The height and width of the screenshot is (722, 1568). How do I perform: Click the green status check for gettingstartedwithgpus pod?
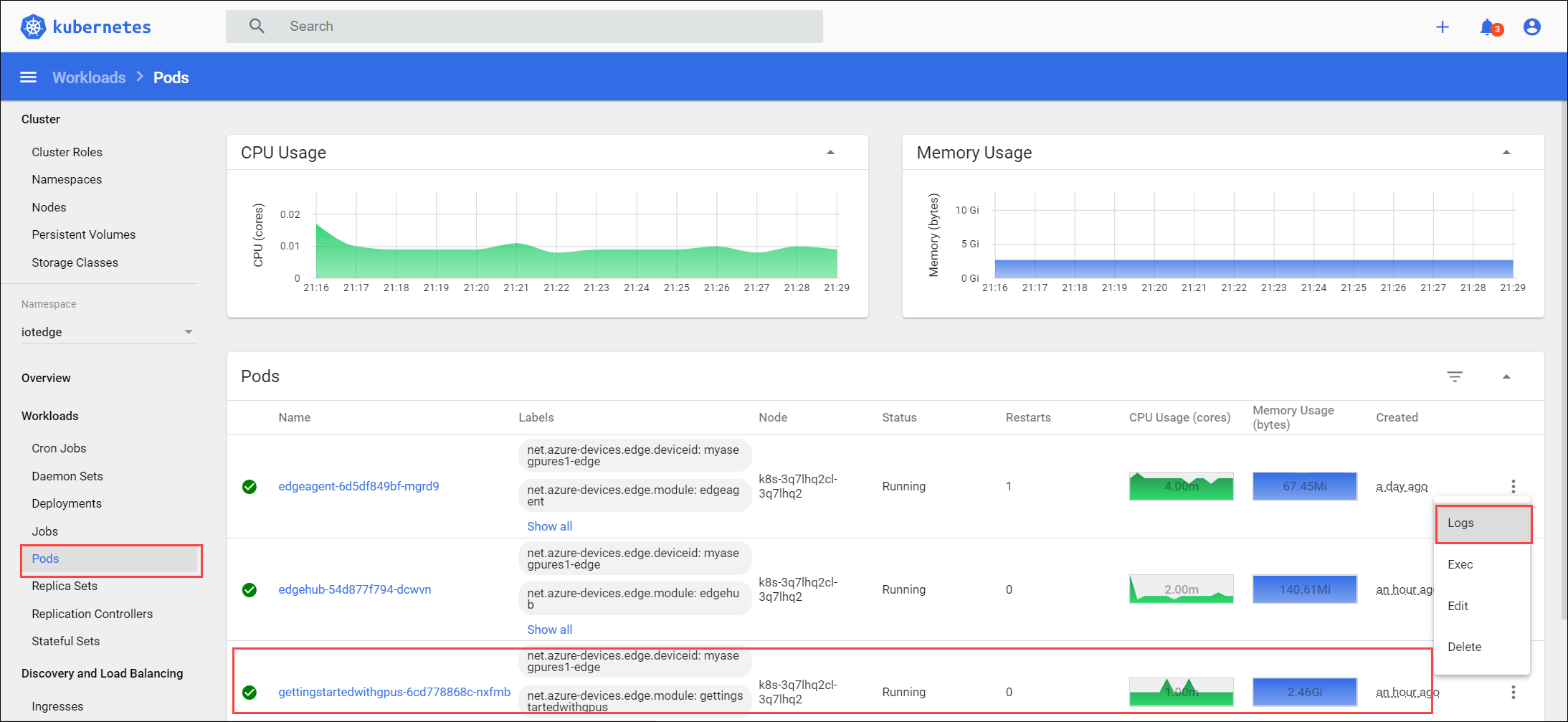pos(250,693)
